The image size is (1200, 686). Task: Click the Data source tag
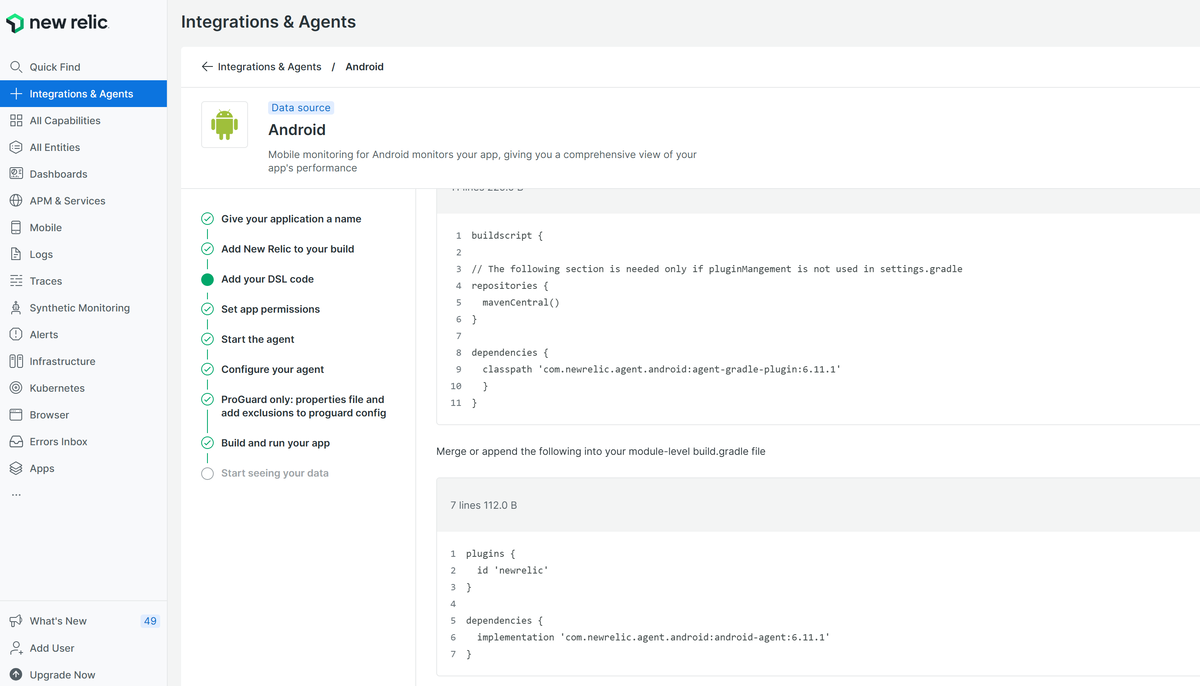[x=301, y=108]
